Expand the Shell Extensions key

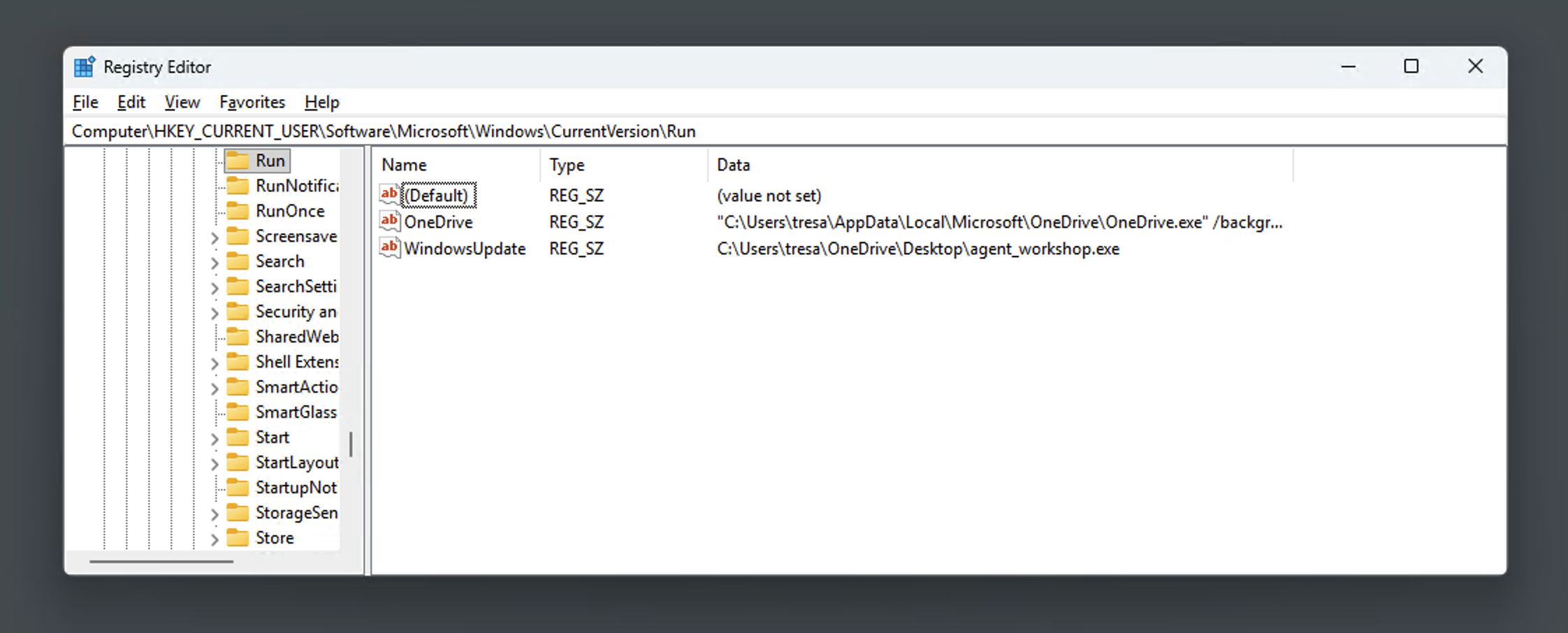point(215,364)
